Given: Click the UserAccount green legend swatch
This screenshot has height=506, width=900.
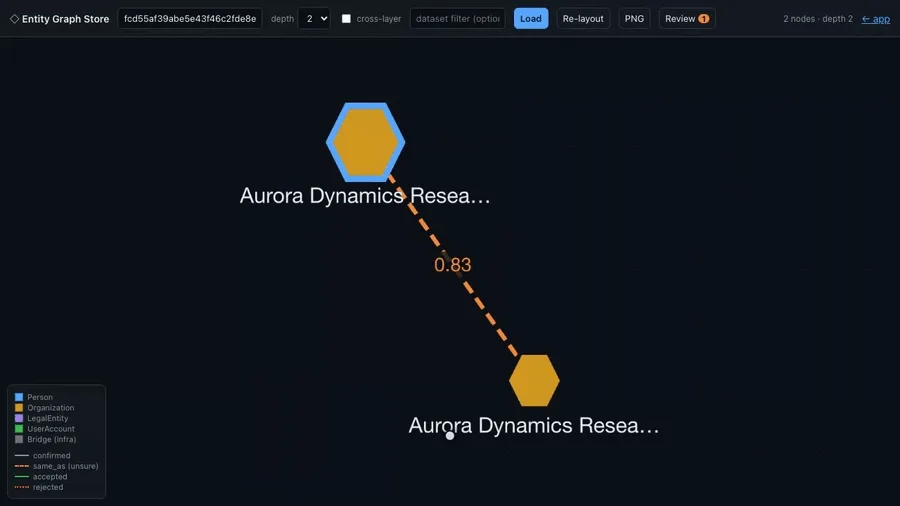Looking at the screenshot, I should pyautogui.click(x=19, y=429).
